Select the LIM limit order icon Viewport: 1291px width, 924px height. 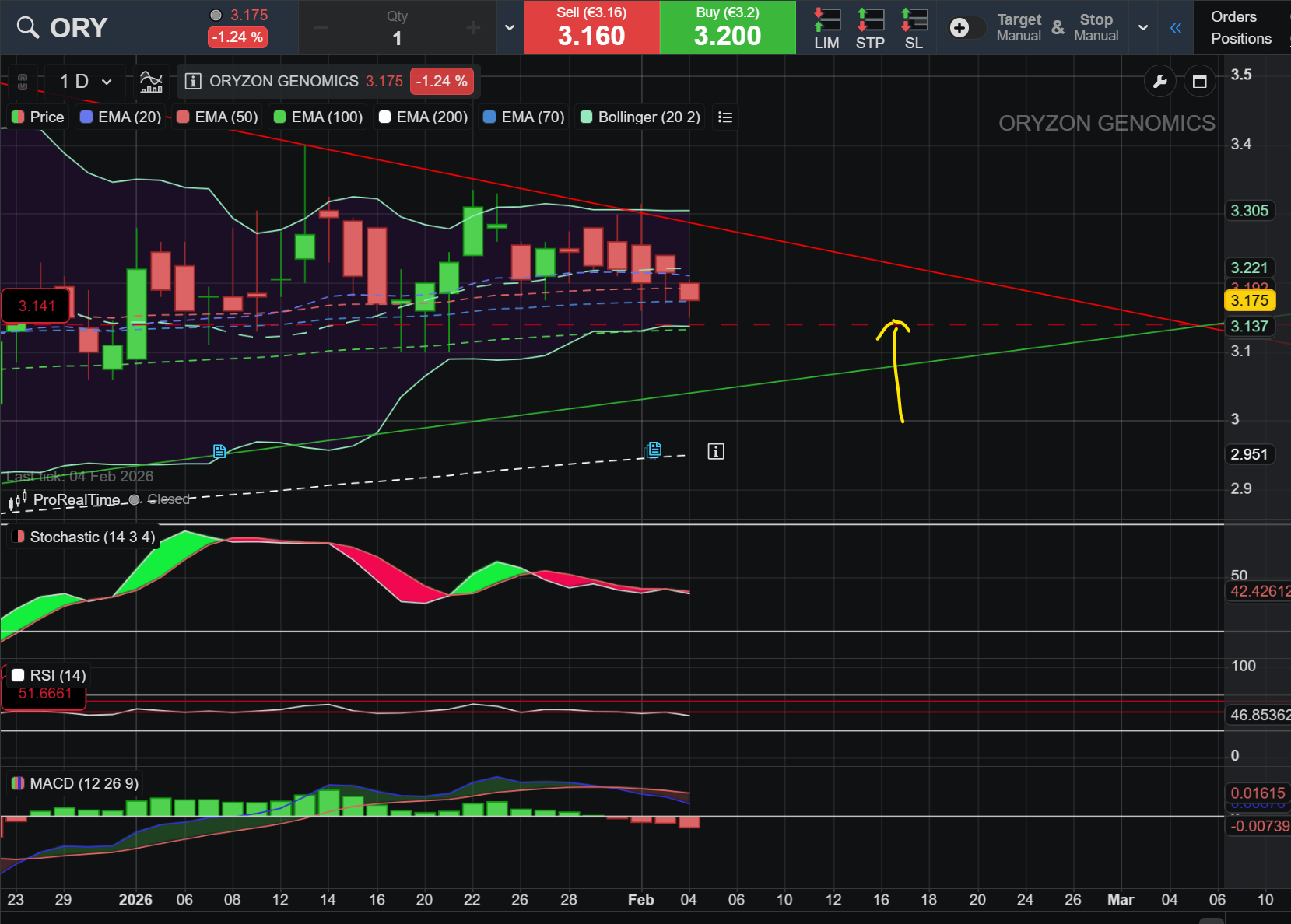click(826, 29)
